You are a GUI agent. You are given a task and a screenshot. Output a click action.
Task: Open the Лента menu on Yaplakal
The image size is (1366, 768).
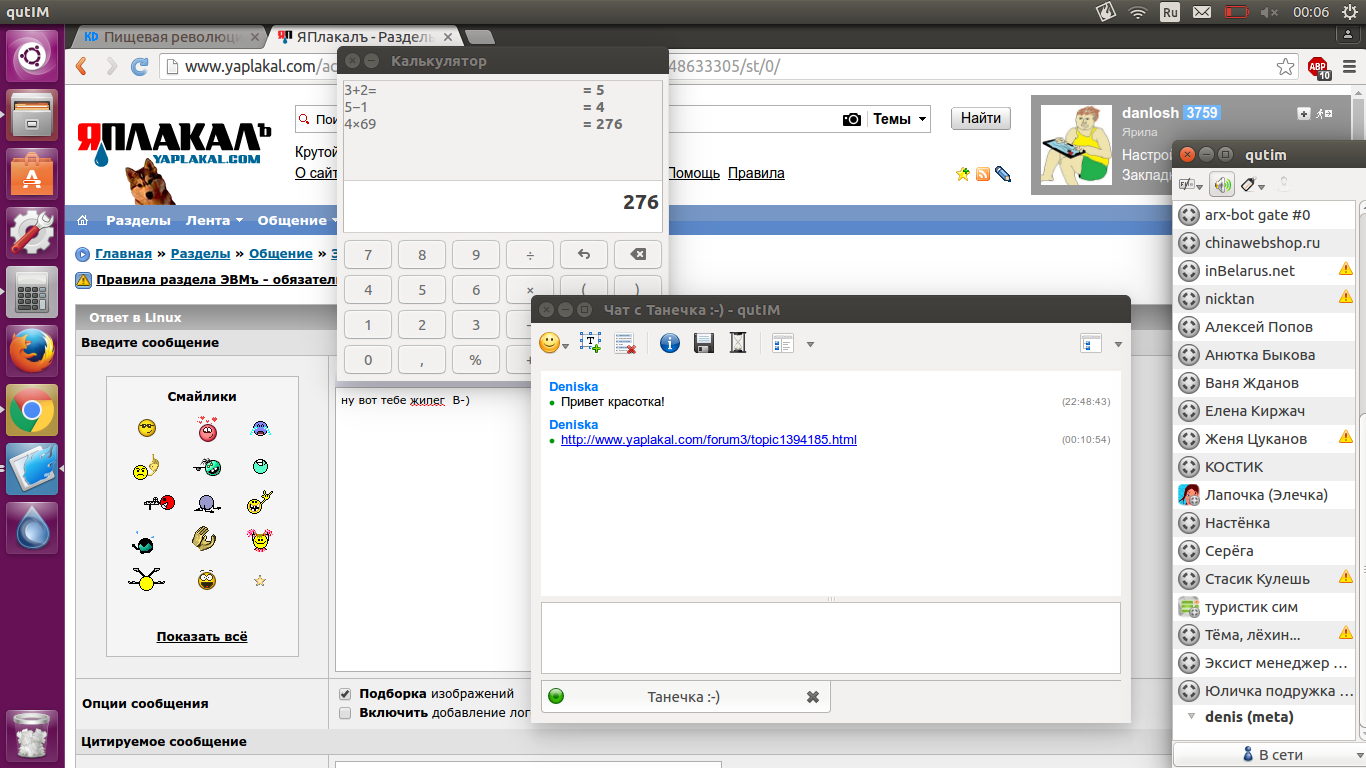[x=215, y=221]
